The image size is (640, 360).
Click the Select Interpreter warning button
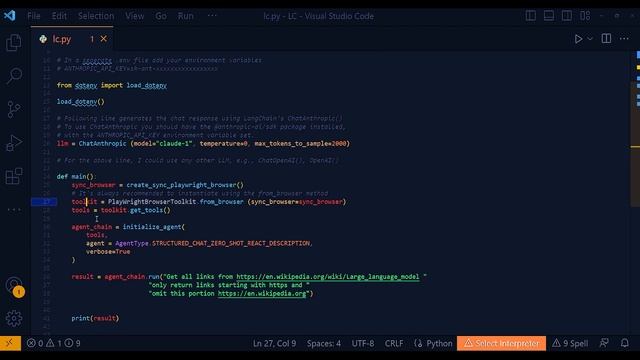pos(501,343)
